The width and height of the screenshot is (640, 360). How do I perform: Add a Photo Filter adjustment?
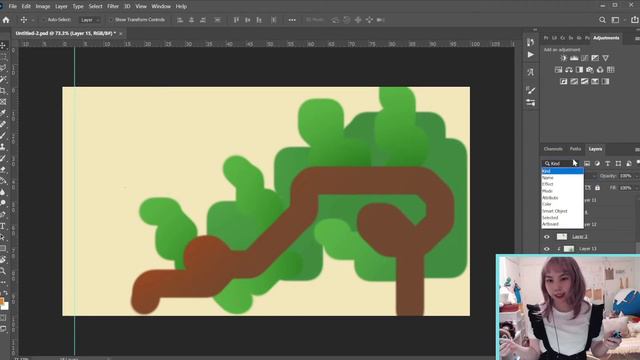click(x=590, y=70)
